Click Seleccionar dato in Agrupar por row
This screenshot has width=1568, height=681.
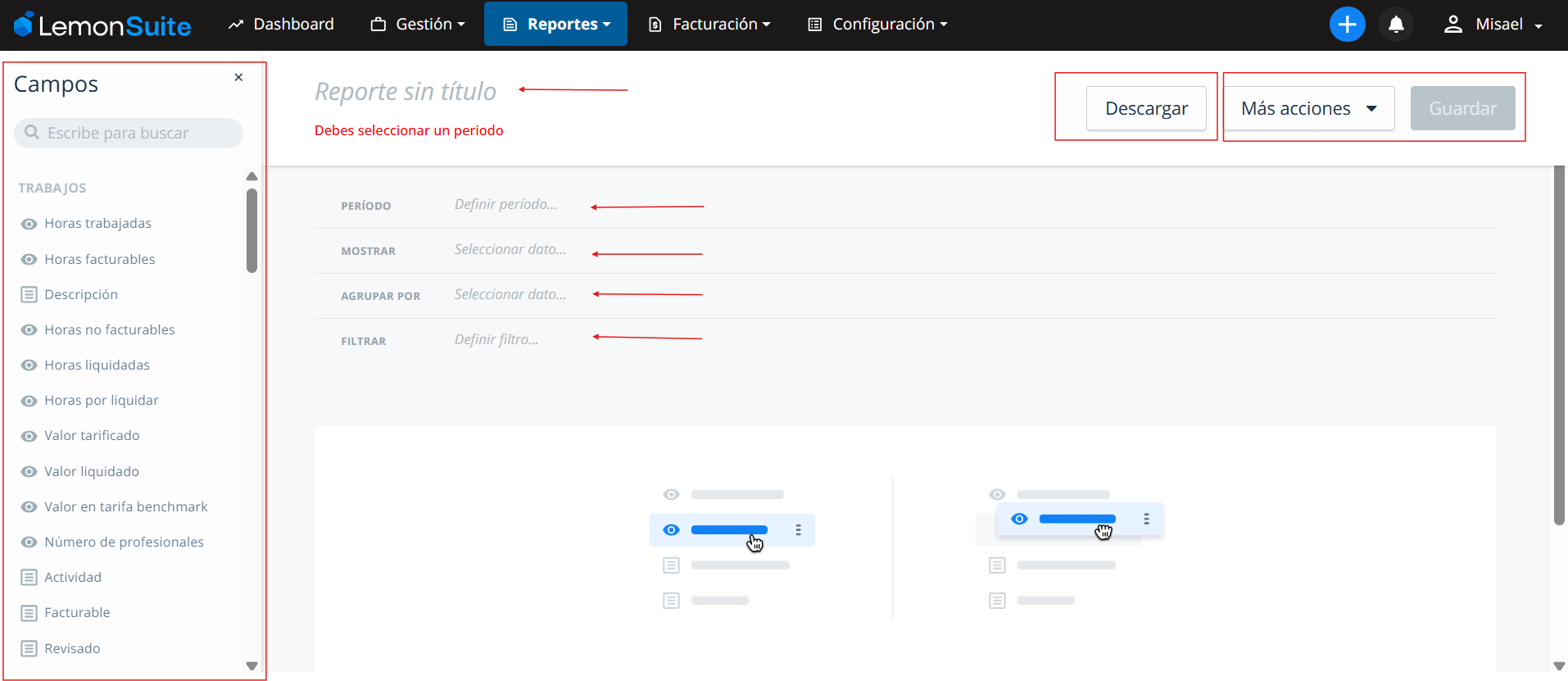(x=510, y=294)
